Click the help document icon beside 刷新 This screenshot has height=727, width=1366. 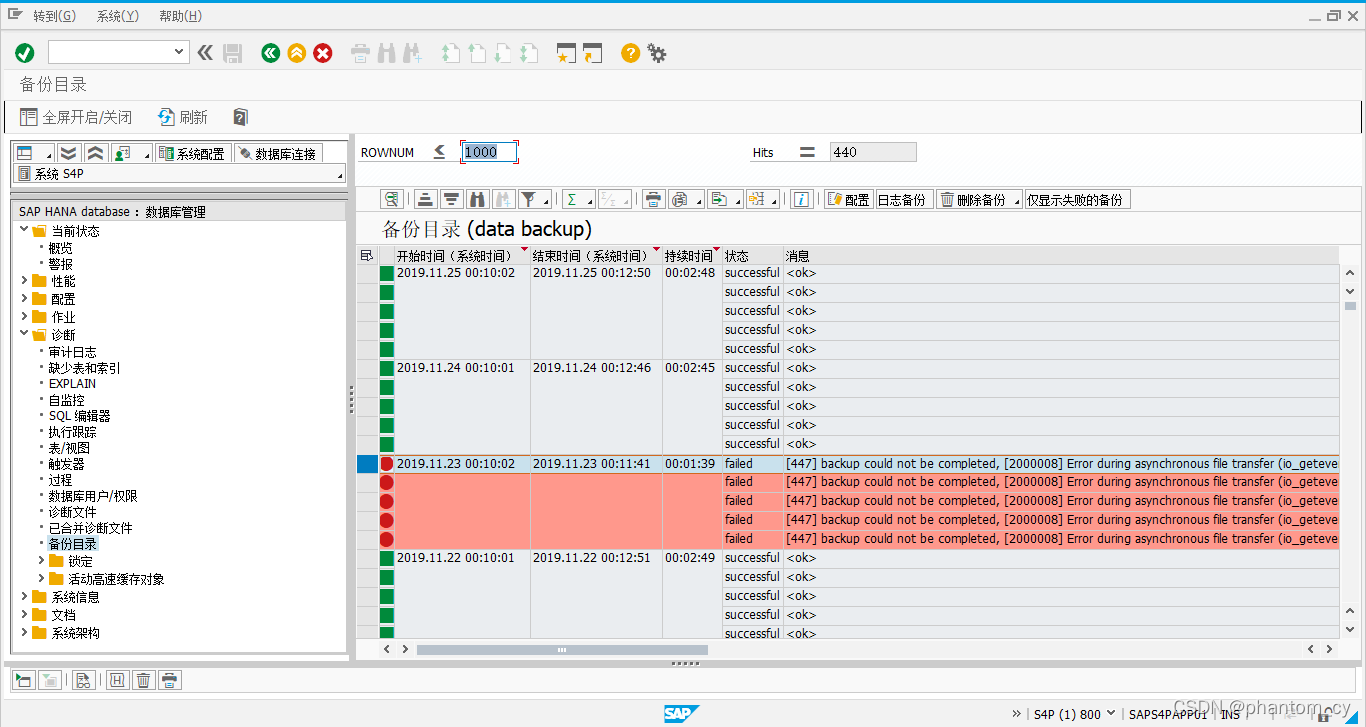pos(240,117)
